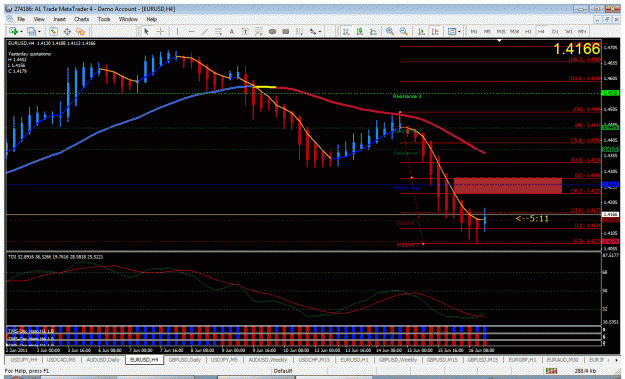Select the arrow Cursor tool

click(x=146, y=31)
